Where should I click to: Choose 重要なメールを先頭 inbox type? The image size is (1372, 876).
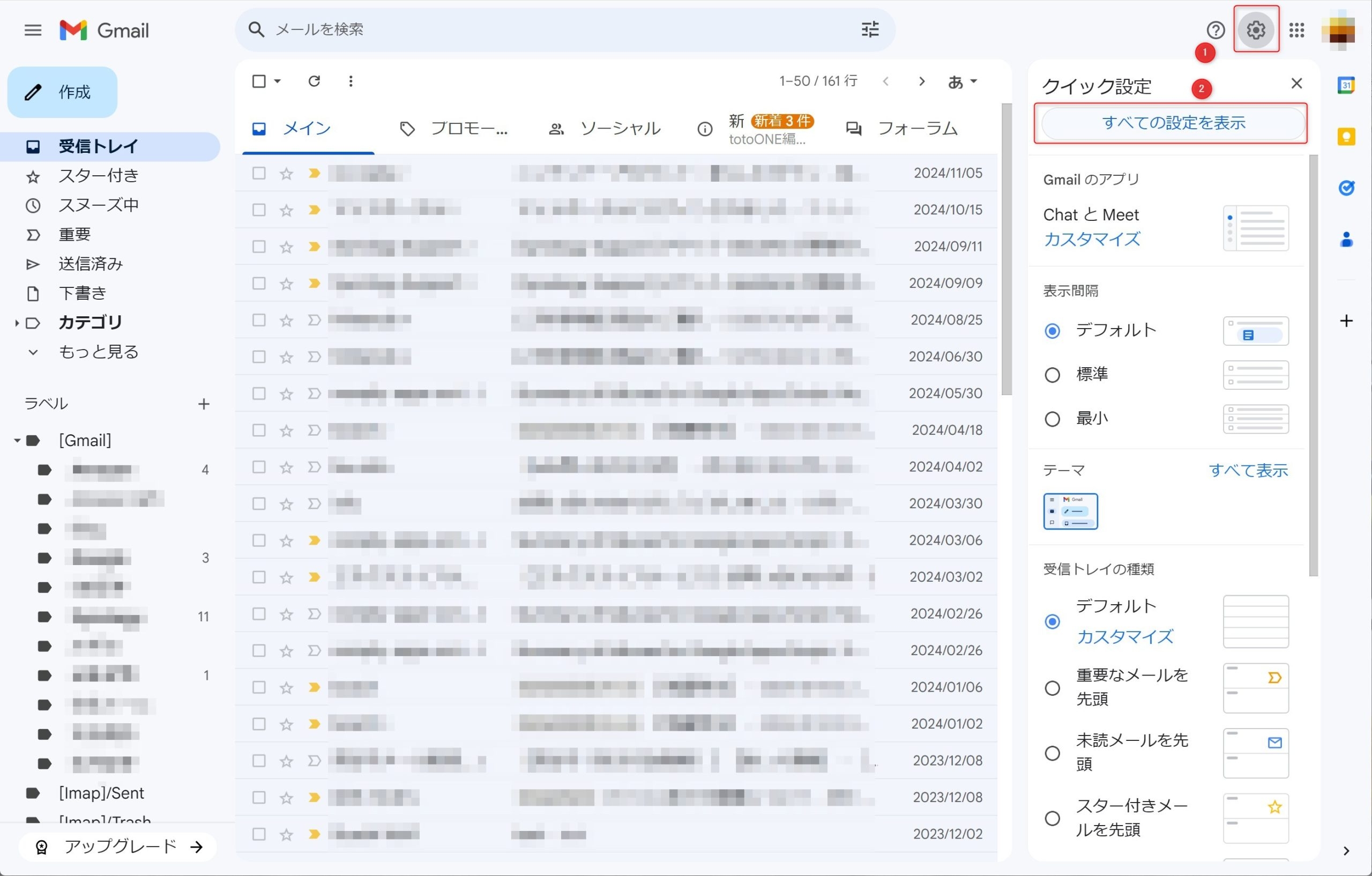(x=1052, y=688)
